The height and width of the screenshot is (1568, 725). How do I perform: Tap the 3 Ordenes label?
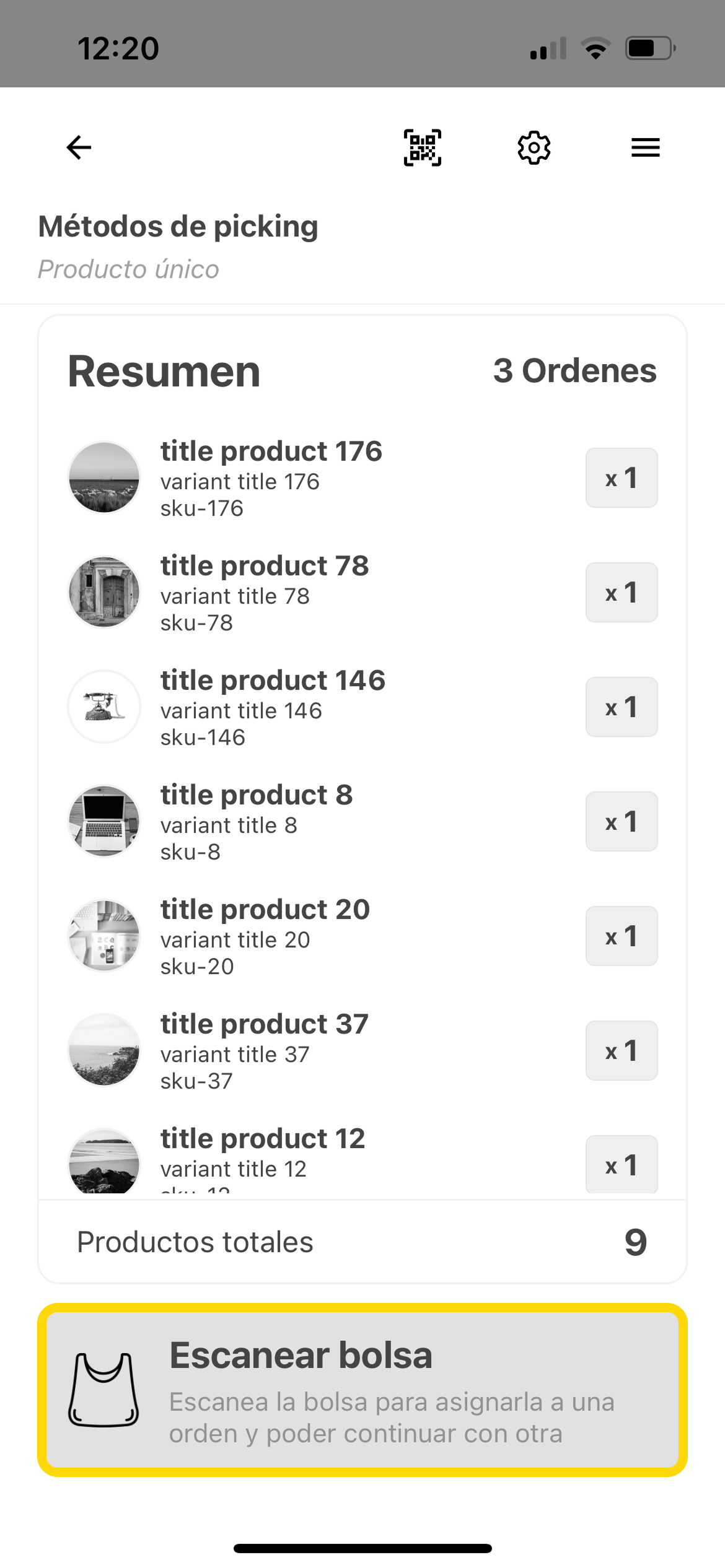(x=574, y=371)
